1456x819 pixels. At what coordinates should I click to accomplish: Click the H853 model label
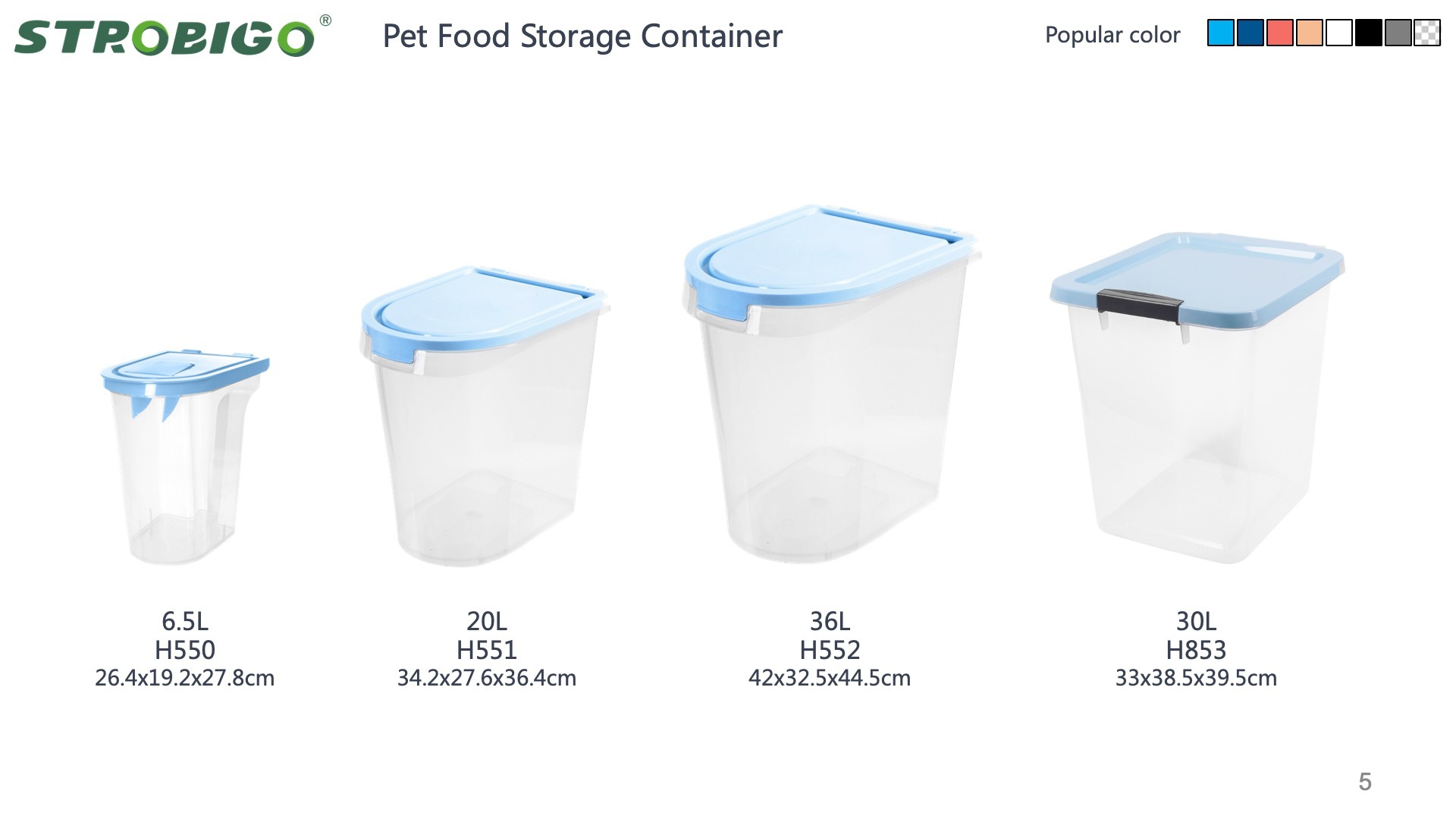coord(1196,650)
